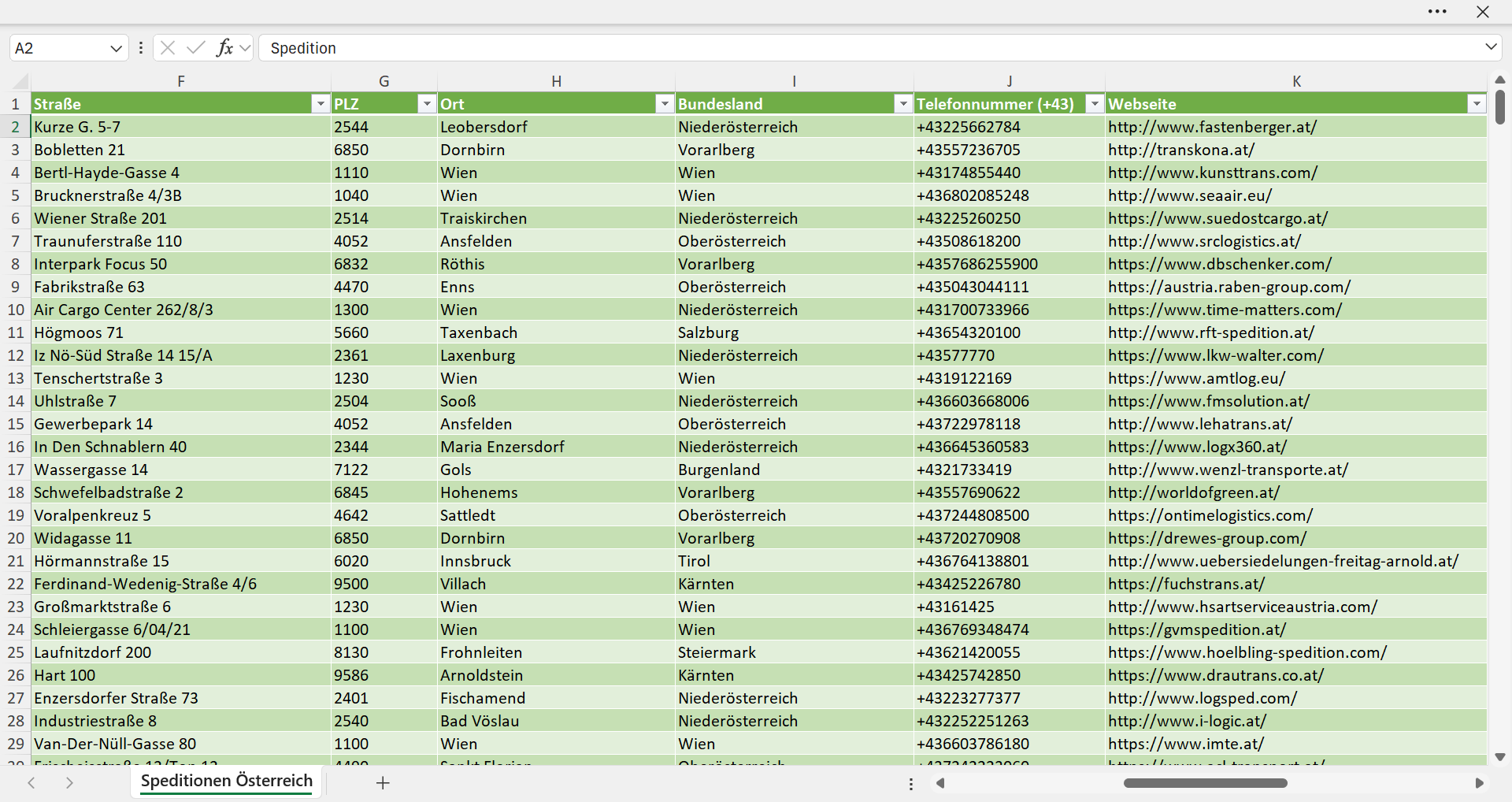
Task: Click the select-all corner triangle
Action: click(21, 81)
